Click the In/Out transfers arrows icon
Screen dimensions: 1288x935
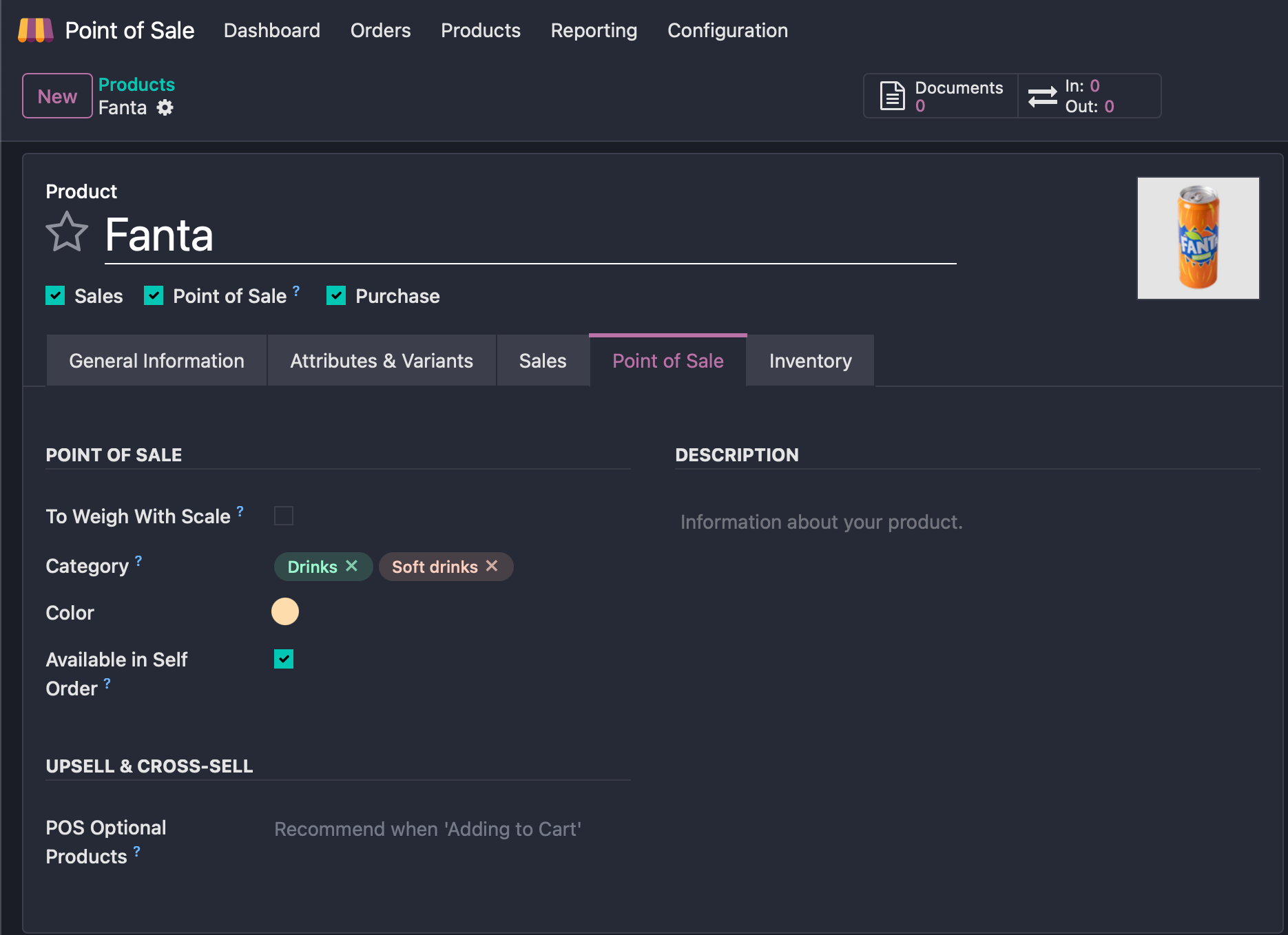pos(1042,96)
